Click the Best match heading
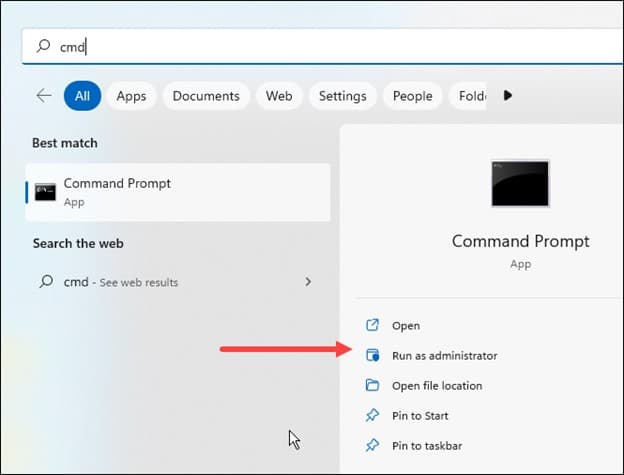Screen dimensions: 624x475 pos(65,143)
